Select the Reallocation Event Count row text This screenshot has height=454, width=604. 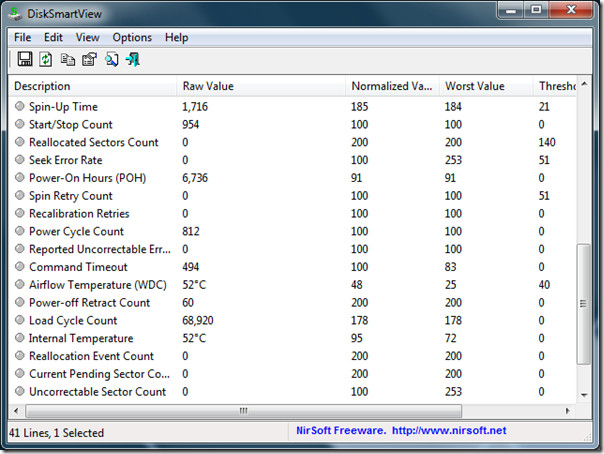coord(91,356)
